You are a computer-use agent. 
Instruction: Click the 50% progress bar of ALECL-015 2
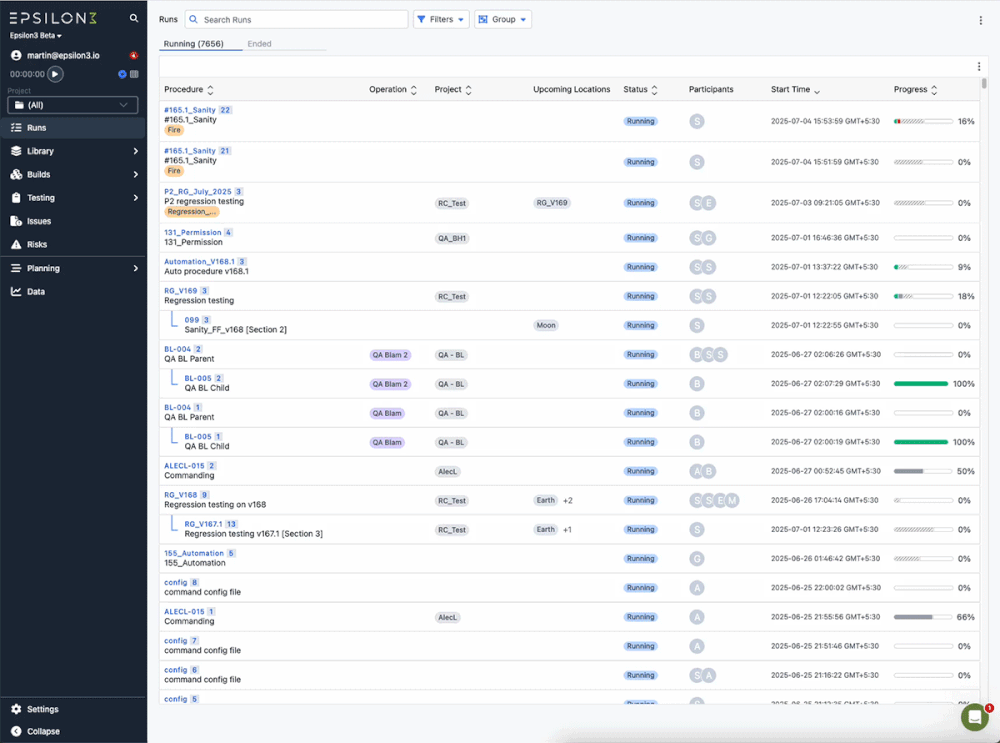point(923,471)
